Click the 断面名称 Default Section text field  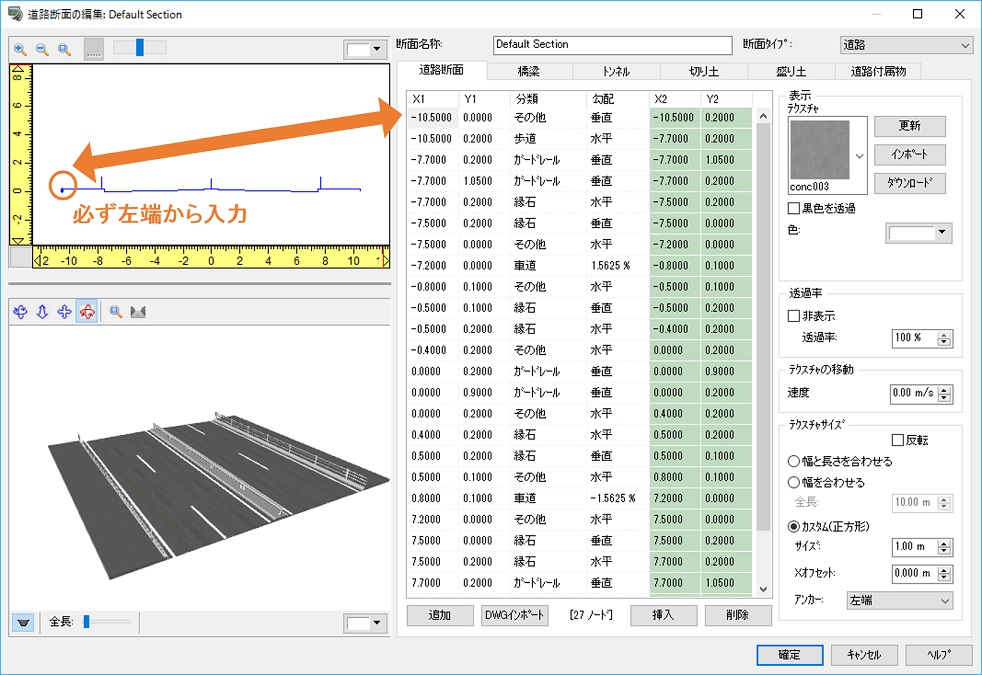[x=613, y=45]
